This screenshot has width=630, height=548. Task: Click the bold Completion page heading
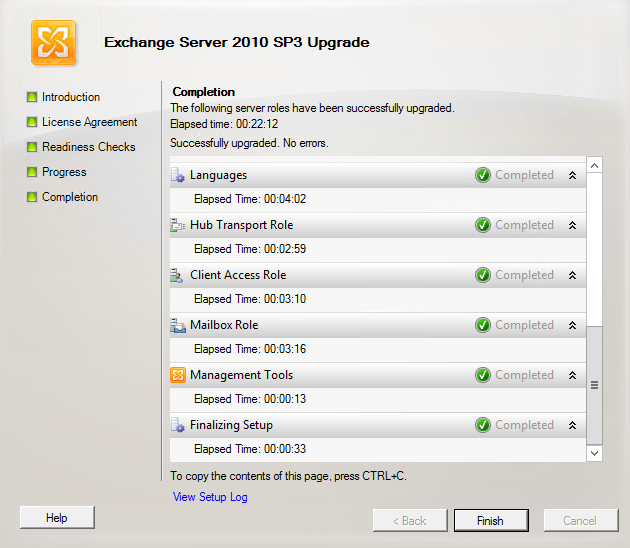pos(204,92)
